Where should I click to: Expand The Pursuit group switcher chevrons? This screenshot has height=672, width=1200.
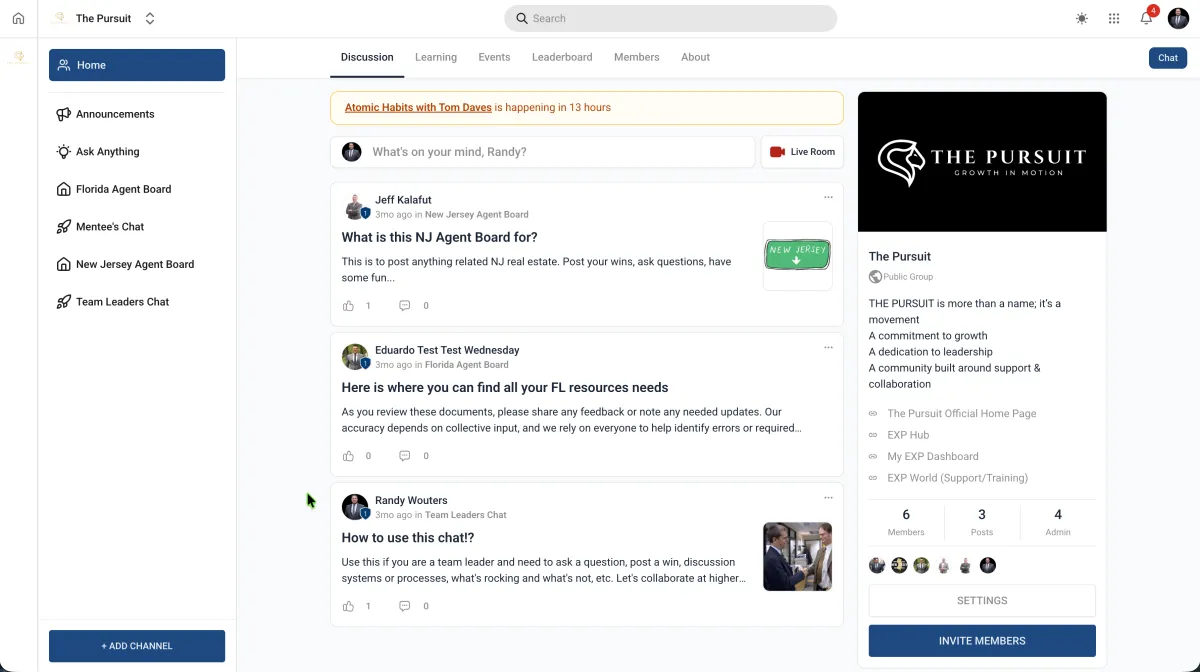(150, 18)
